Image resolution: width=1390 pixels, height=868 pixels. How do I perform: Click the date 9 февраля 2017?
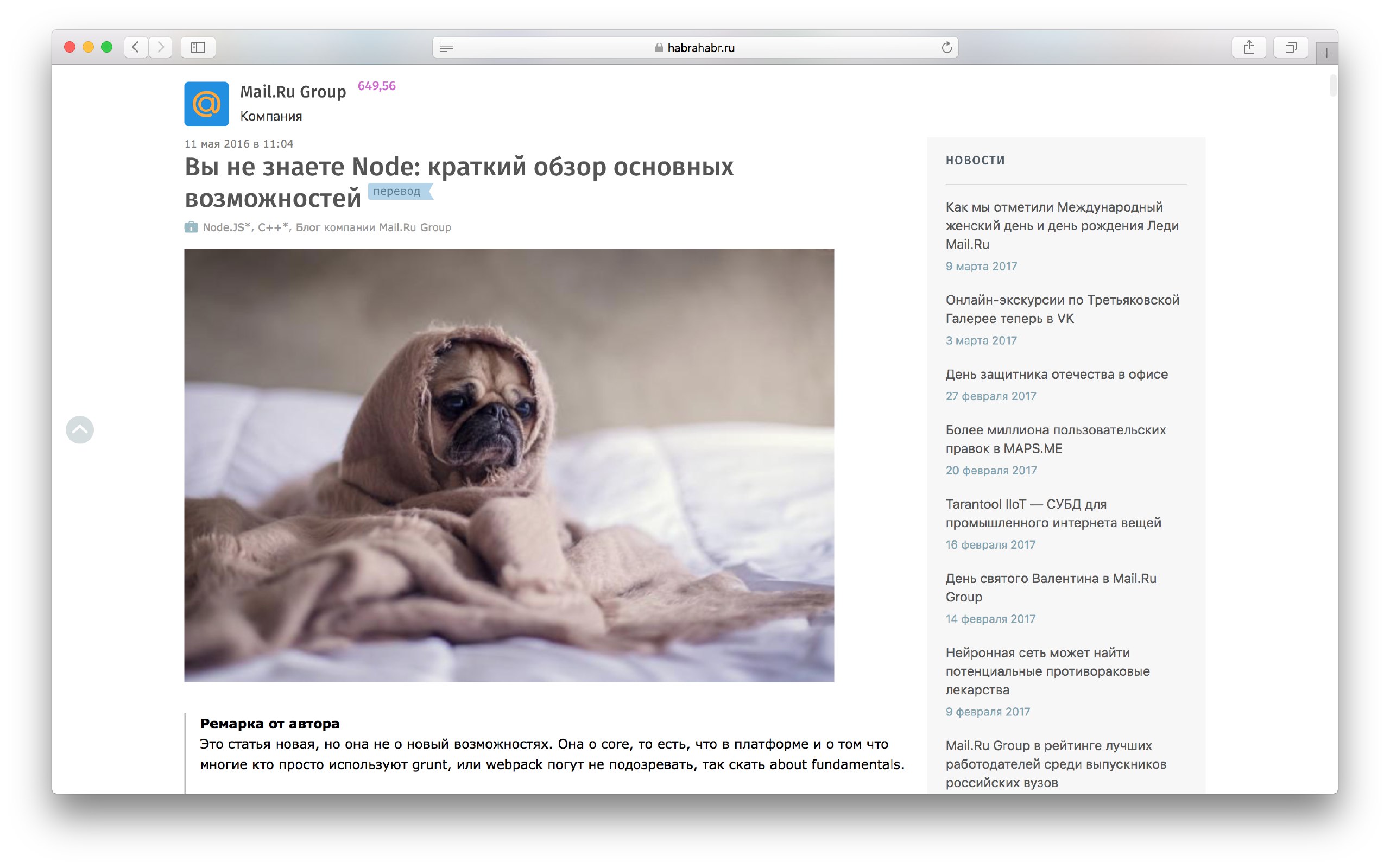pos(988,712)
